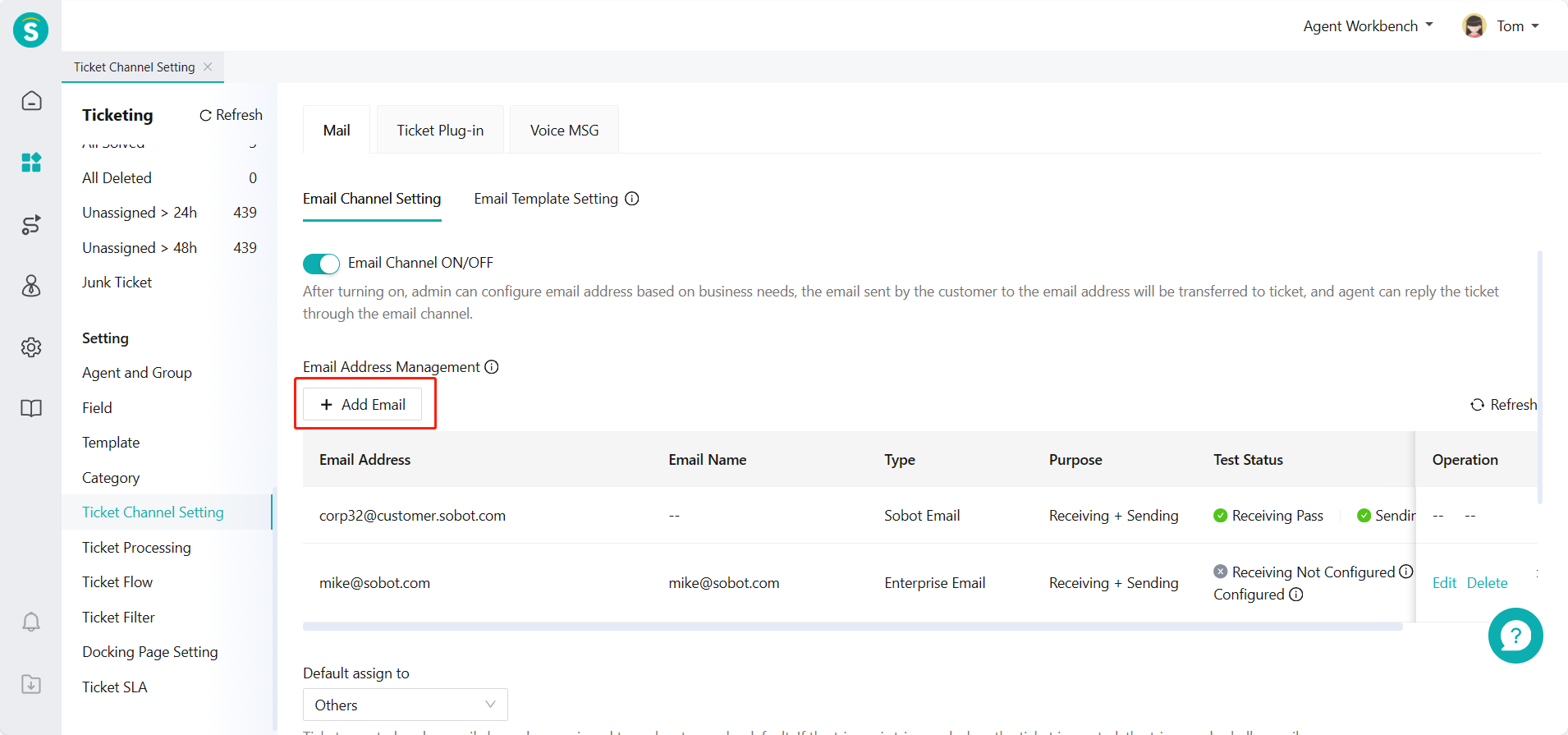This screenshot has height=735, width=1568.
Task: Click info icon beside Email Address Management
Action: (x=492, y=367)
